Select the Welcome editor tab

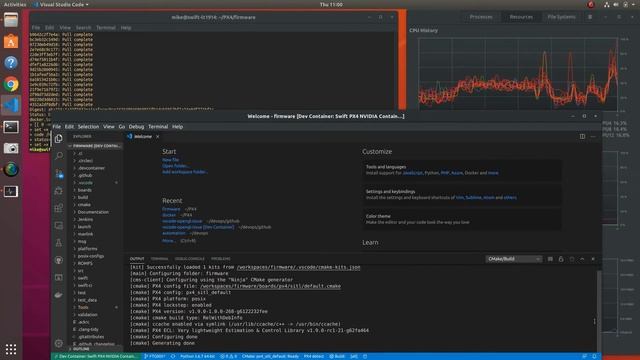pos(143,136)
